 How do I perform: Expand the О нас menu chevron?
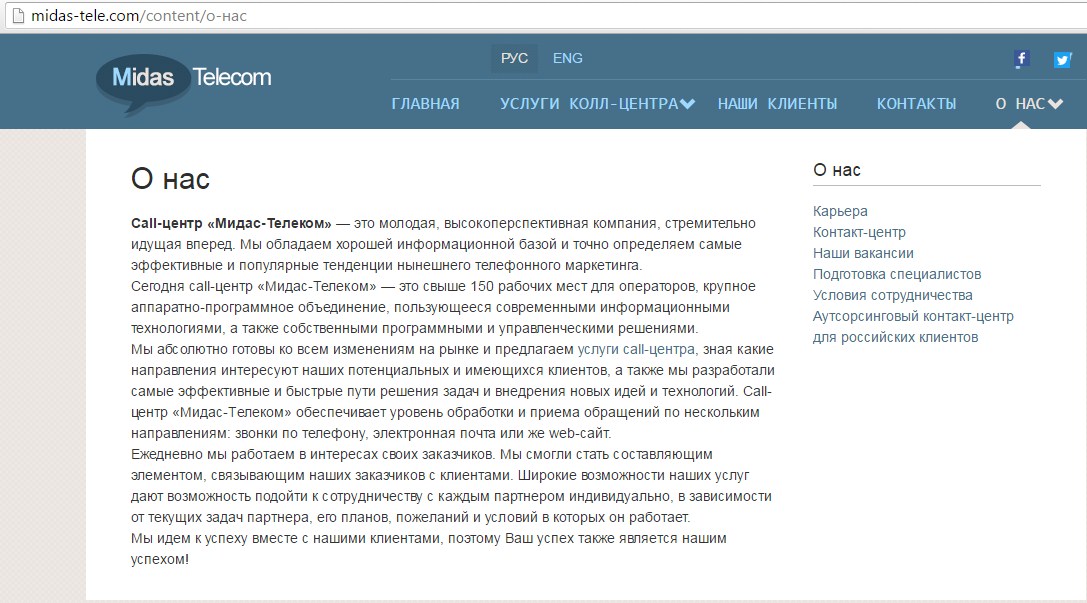pyautogui.click(x=1055, y=104)
